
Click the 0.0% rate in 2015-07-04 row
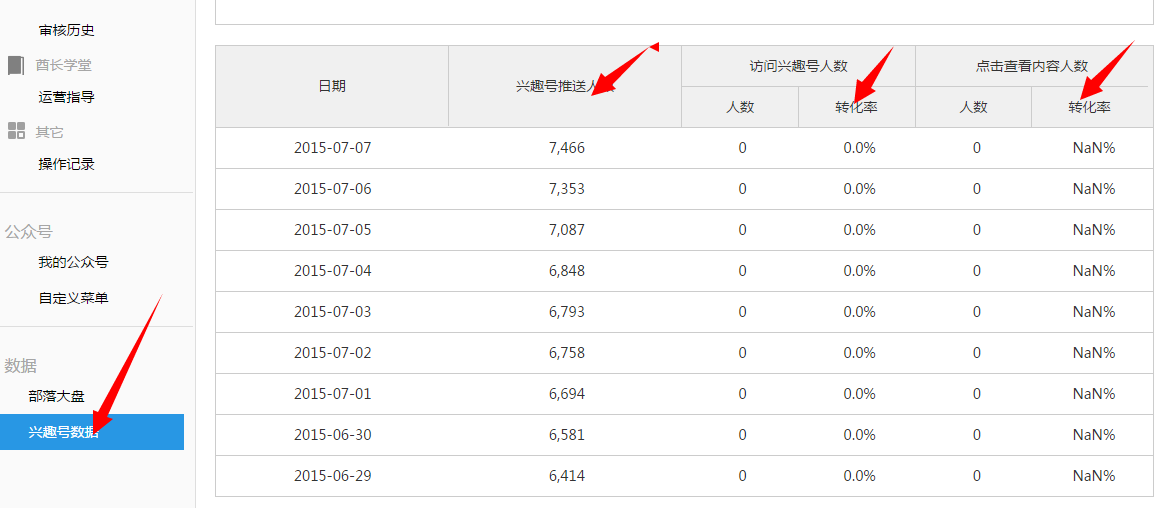click(860, 270)
